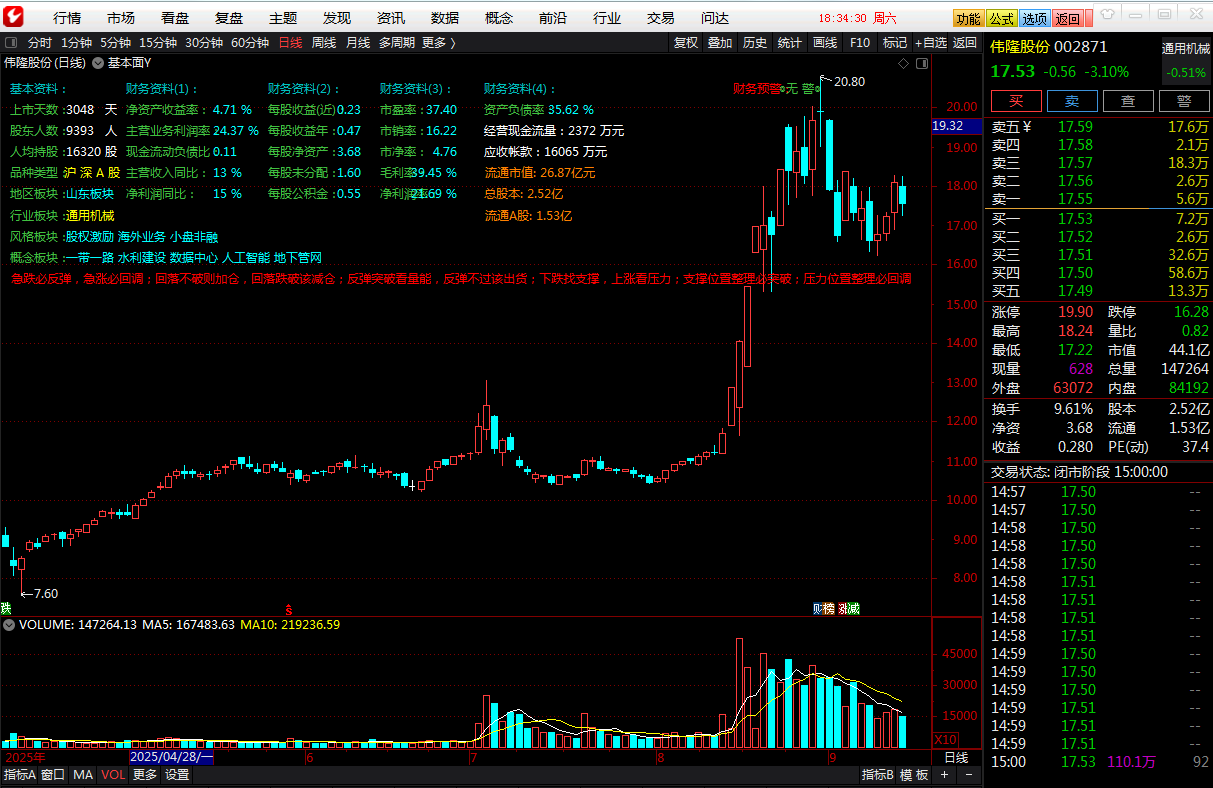The image size is (1213, 788).
Task: Switch to 15分钟 period
Action: 158,43
